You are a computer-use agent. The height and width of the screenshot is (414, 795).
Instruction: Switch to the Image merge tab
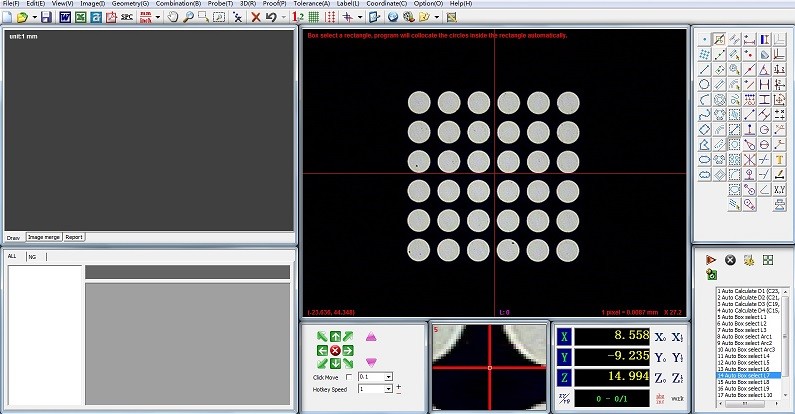point(43,238)
